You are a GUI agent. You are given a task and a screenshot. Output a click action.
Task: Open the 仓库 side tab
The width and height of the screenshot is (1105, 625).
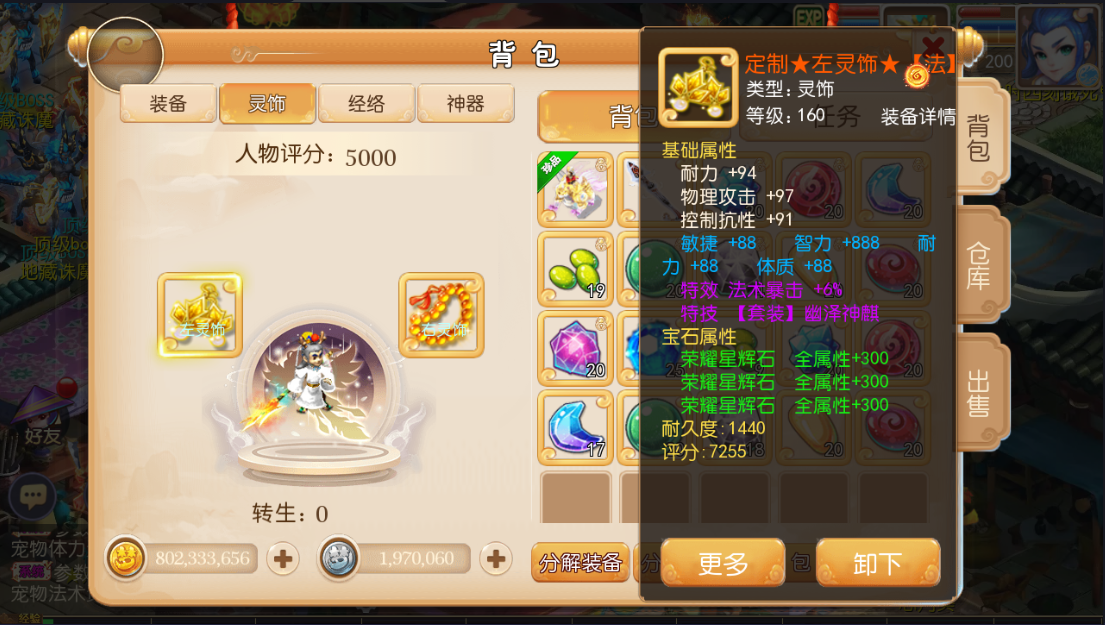coord(980,266)
